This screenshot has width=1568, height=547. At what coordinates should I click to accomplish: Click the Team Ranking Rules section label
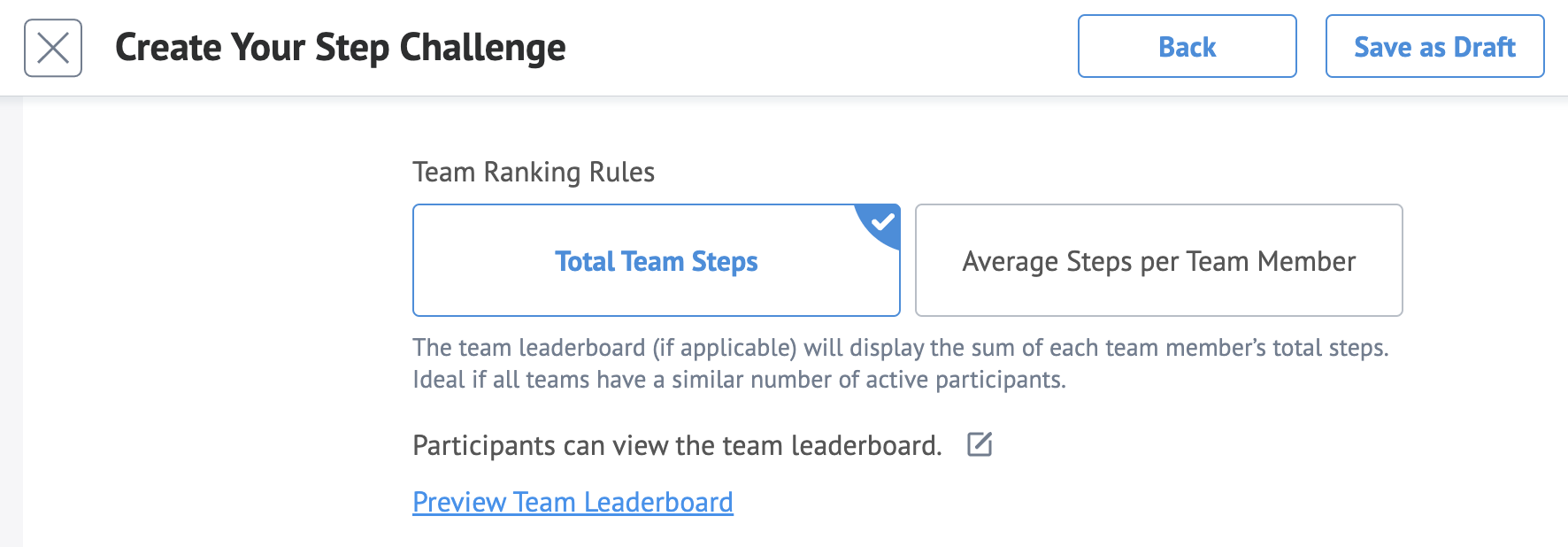[x=534, y=172]
